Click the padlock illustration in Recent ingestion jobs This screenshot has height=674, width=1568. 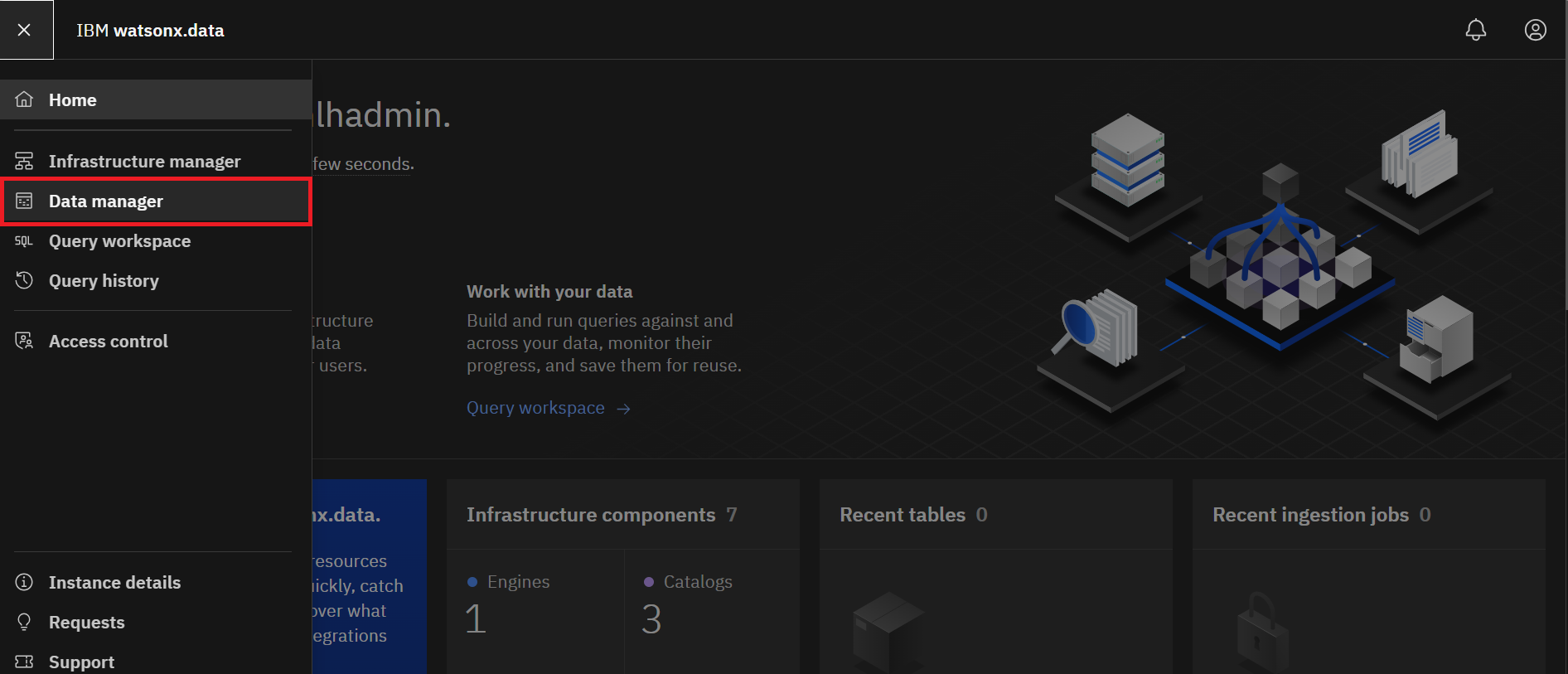point(1262,633)
